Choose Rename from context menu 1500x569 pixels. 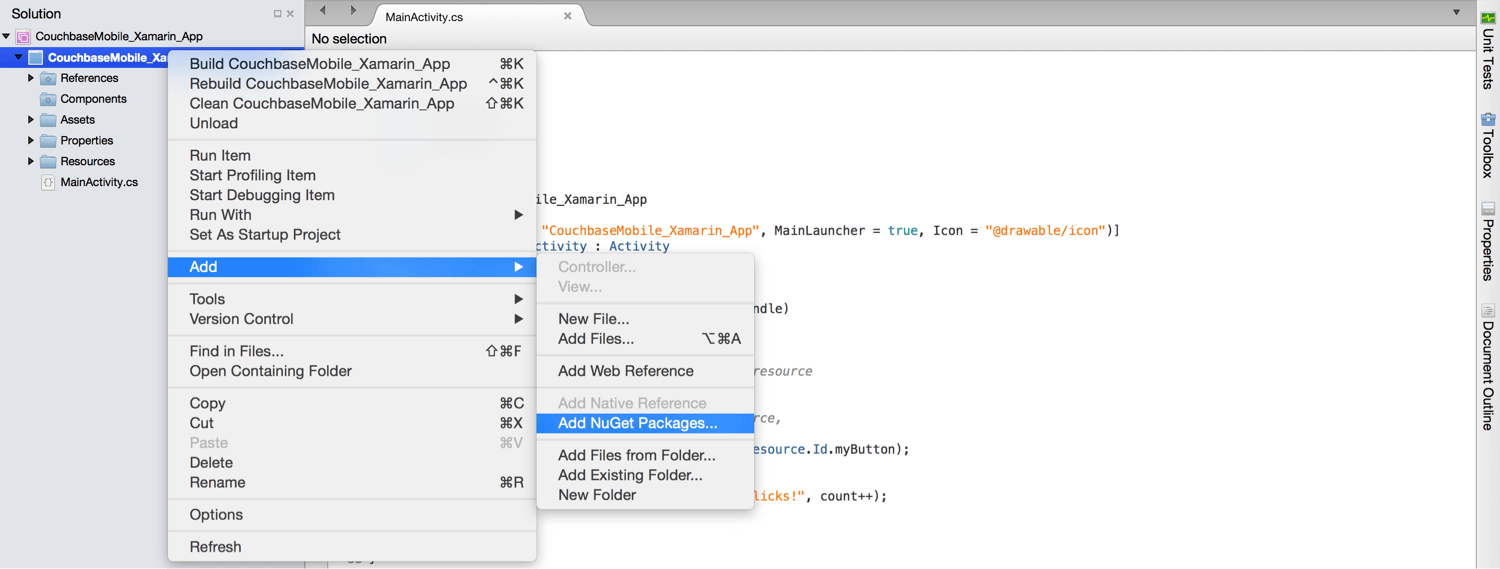click(352, 483)
